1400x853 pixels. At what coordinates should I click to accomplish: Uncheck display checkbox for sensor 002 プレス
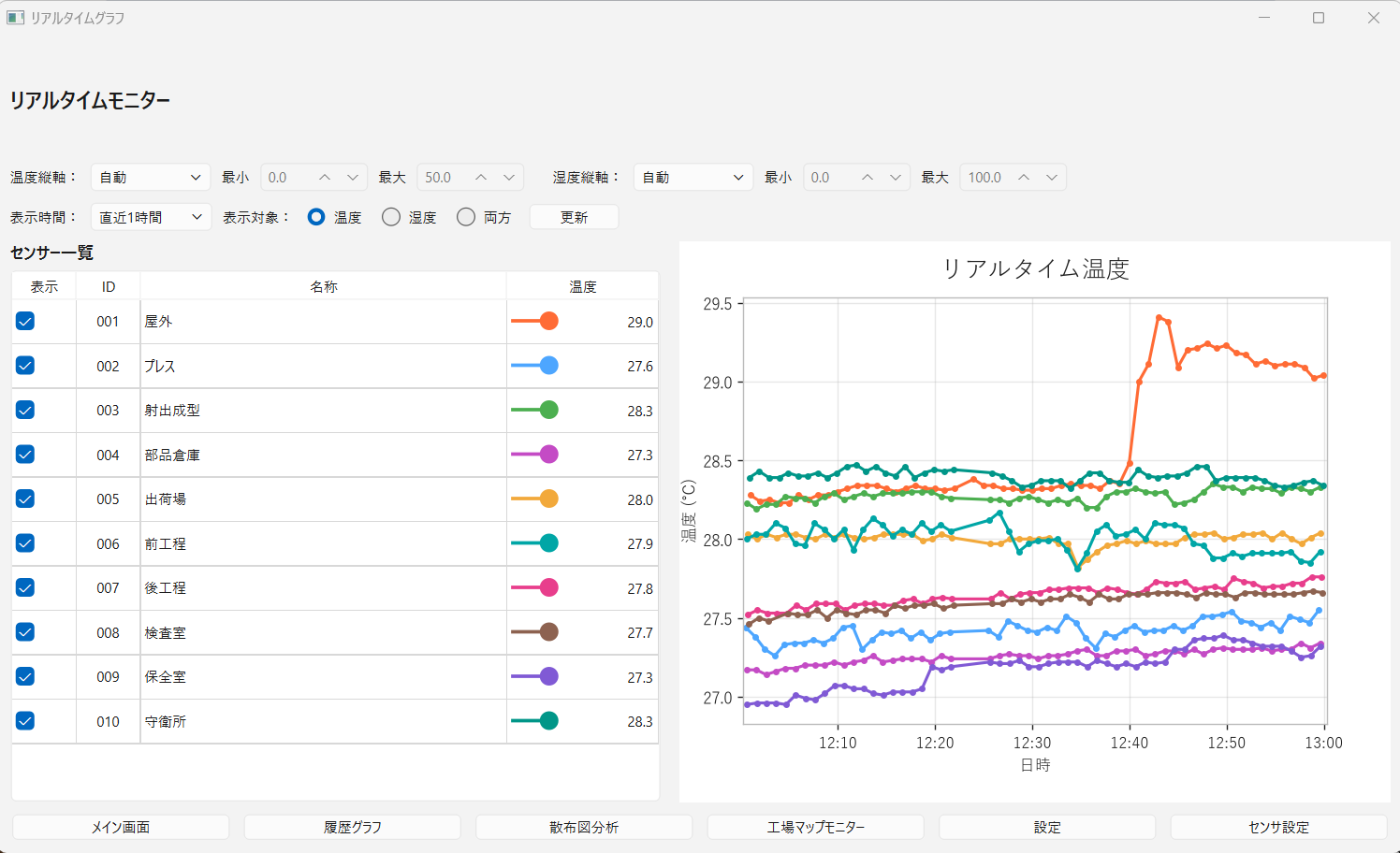coord(25,366)
